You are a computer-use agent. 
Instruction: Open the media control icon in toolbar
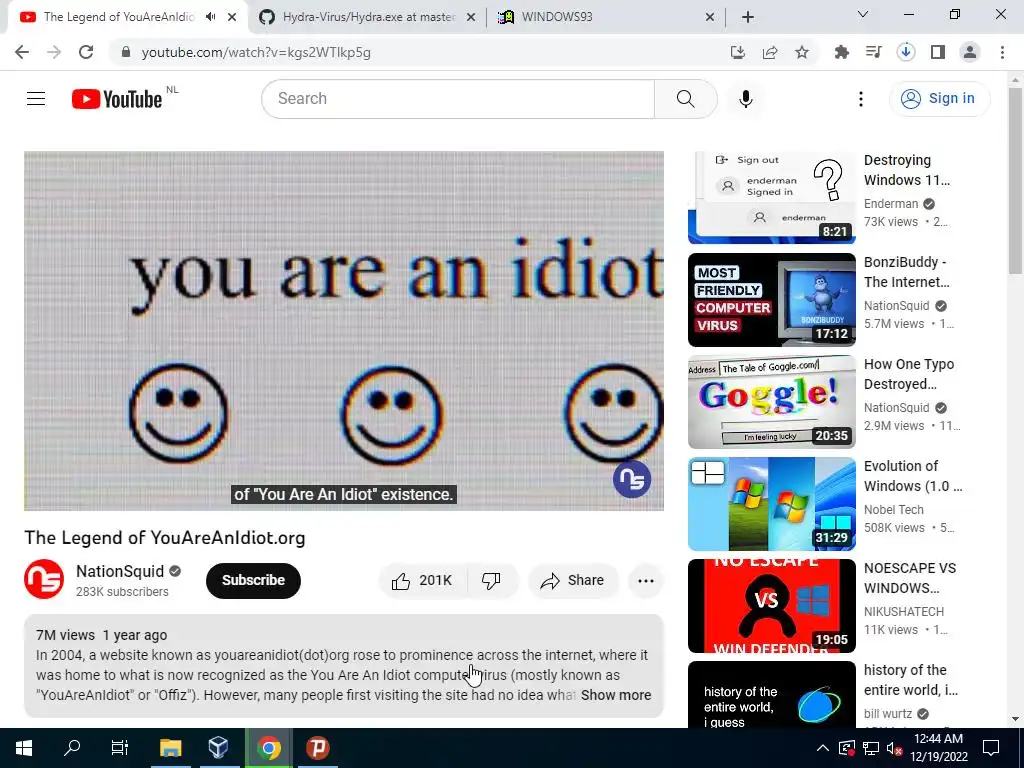click(x=874, y=52)
